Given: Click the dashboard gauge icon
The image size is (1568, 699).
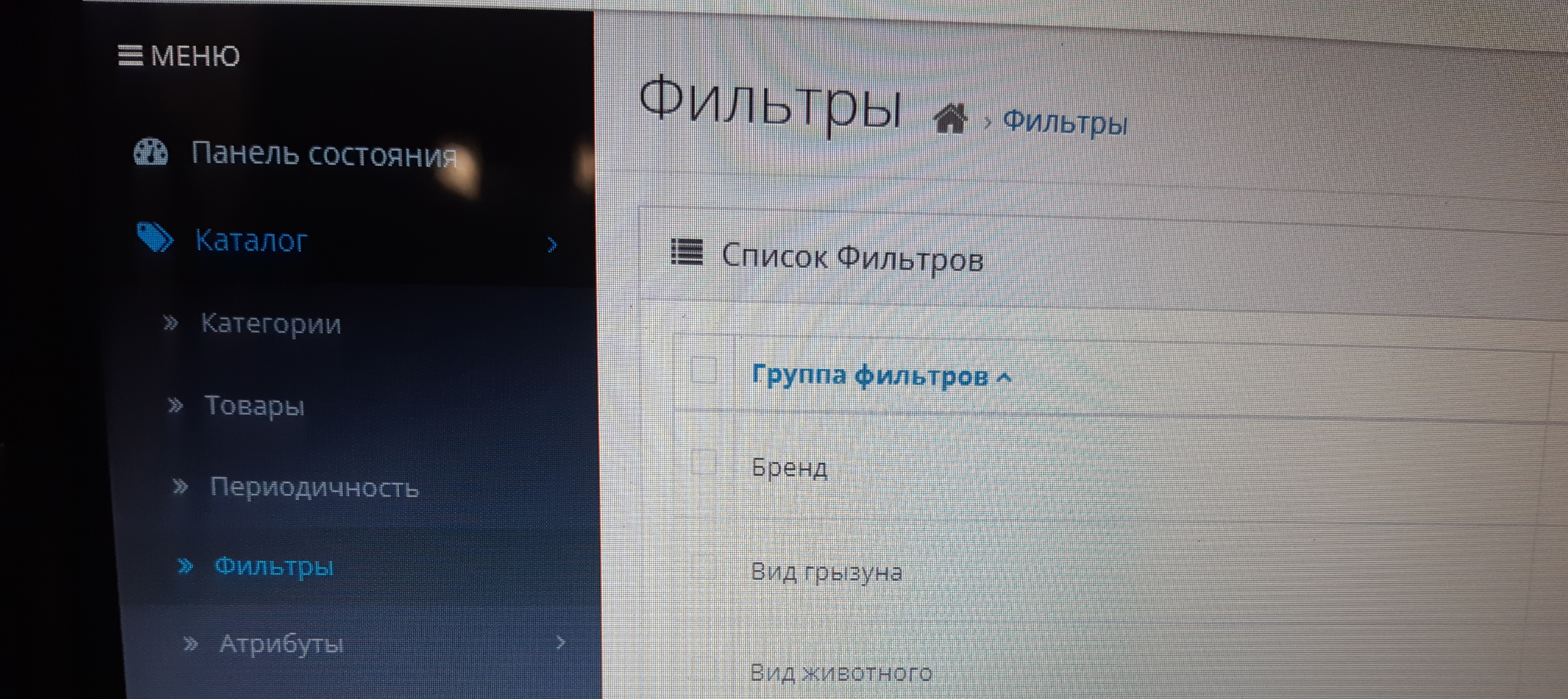Looking at the screenshot, I should click(x=150, y=152).
